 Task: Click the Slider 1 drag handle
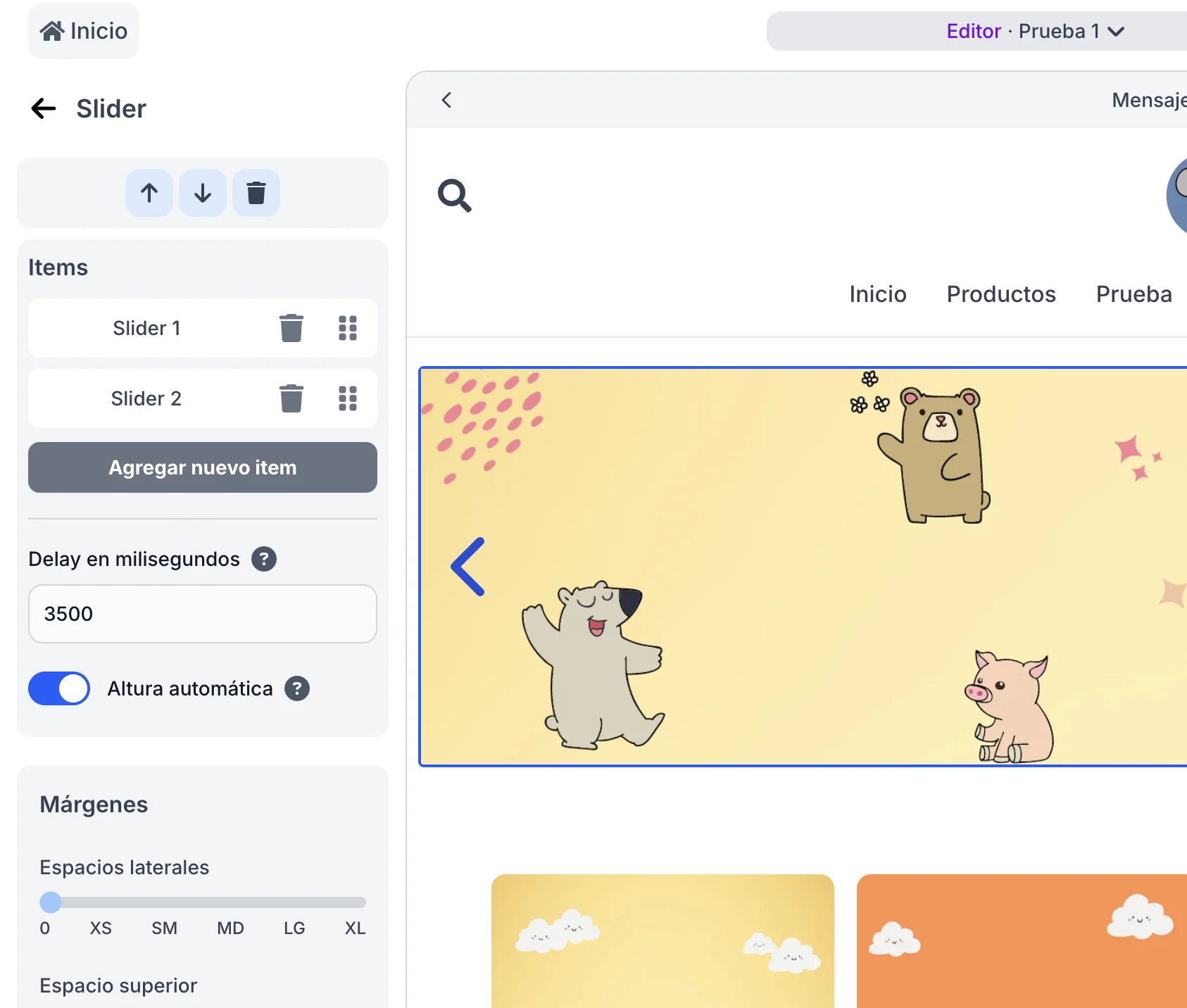pyautogui.click(x=348, y=328)
